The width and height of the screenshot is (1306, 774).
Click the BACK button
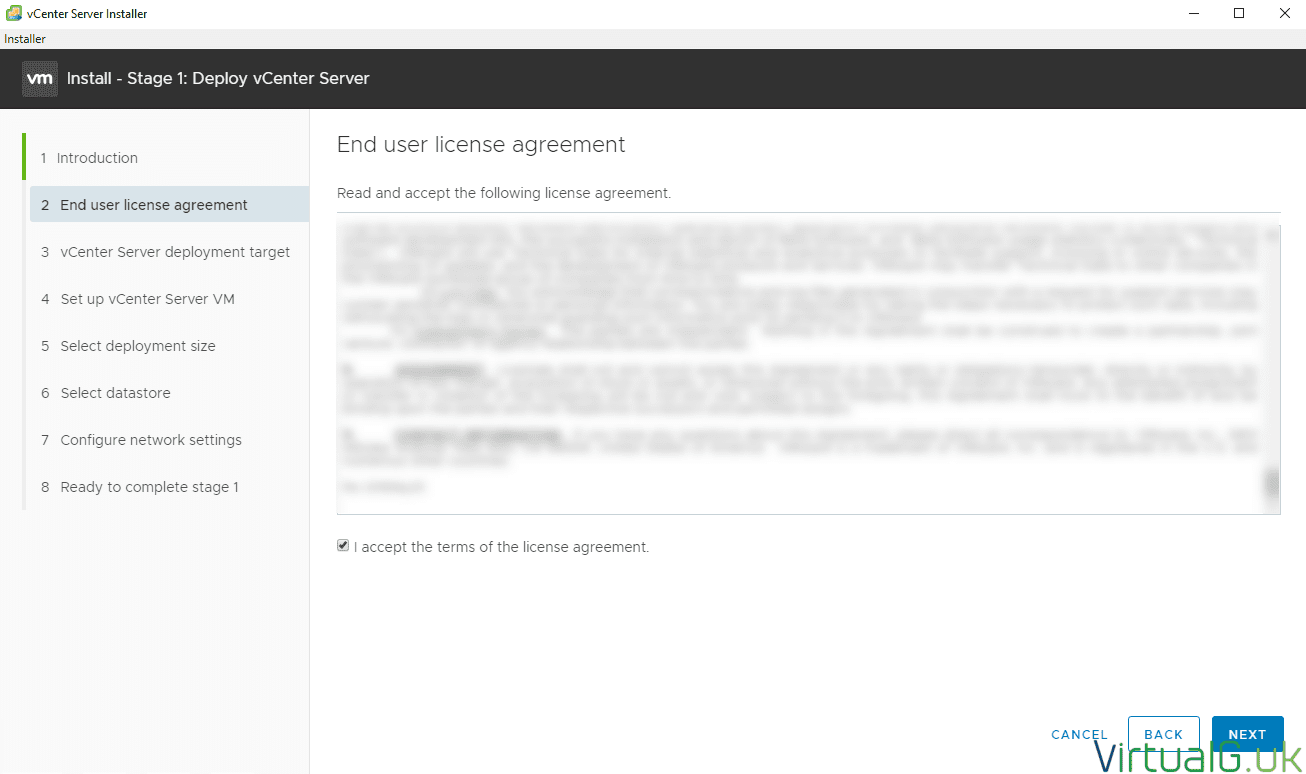coord(1163,735)
